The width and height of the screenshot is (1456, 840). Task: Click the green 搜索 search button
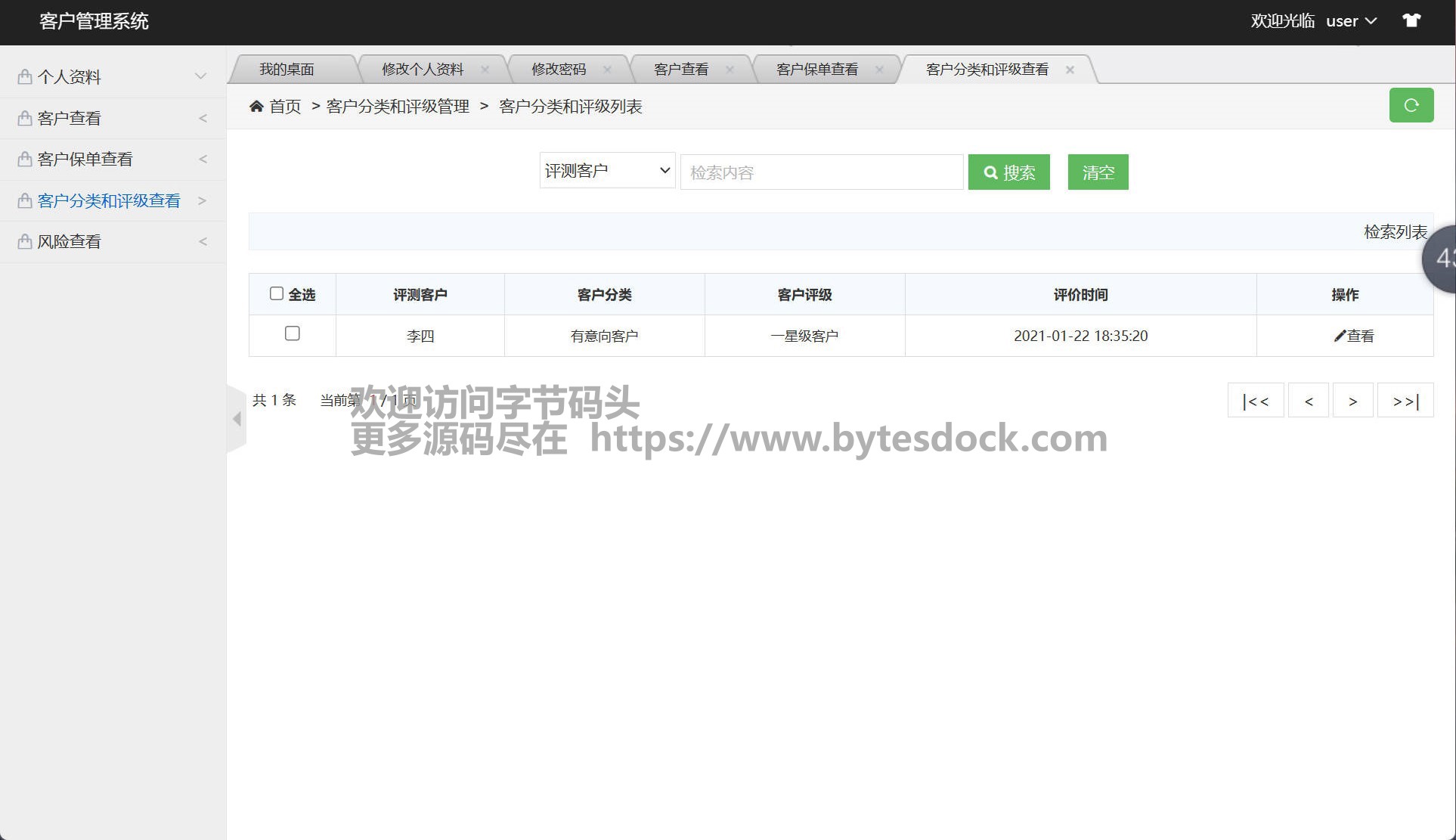(1008, 172)
